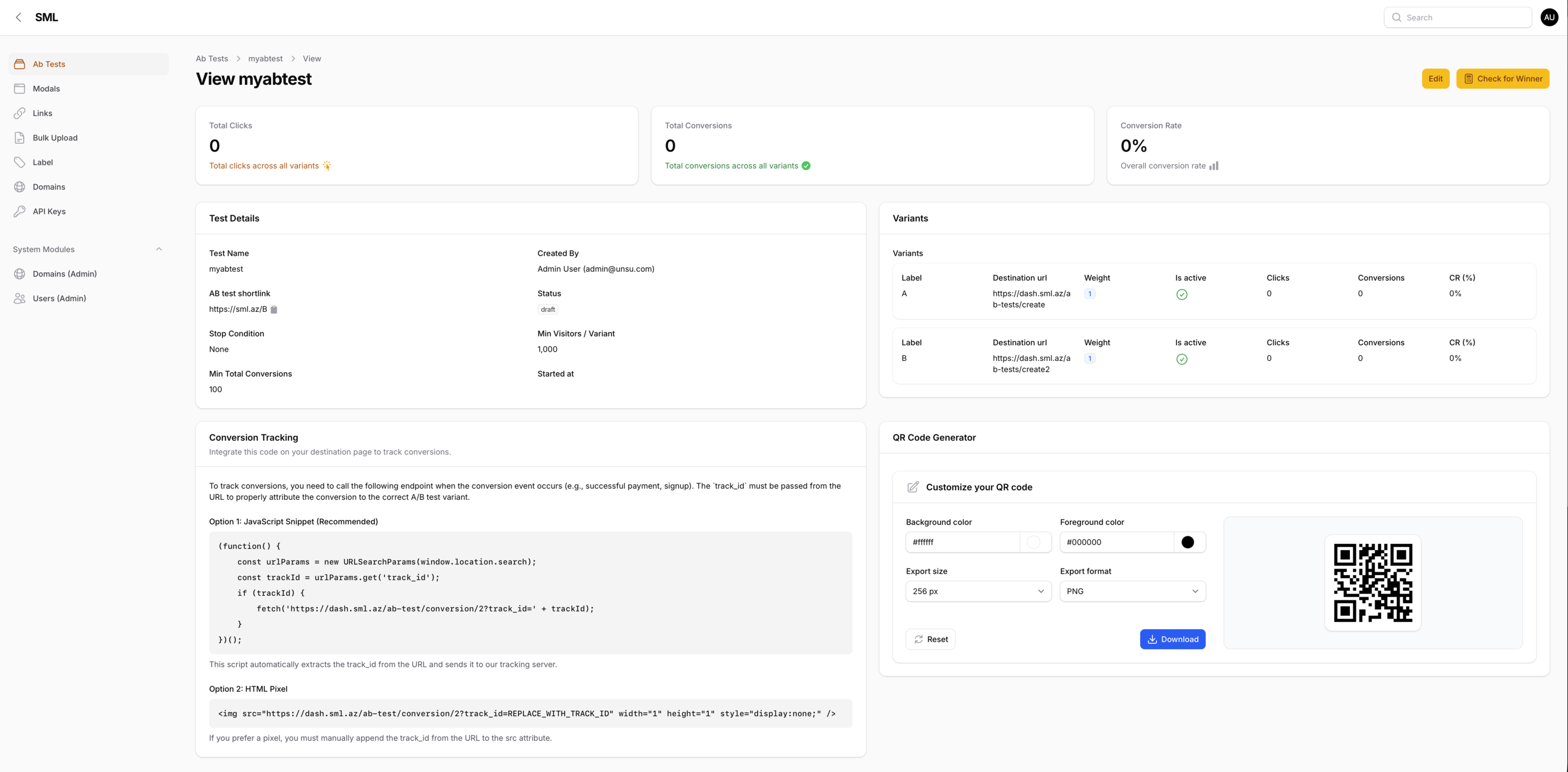Open the AU user avatar menu

[1549, 17]
